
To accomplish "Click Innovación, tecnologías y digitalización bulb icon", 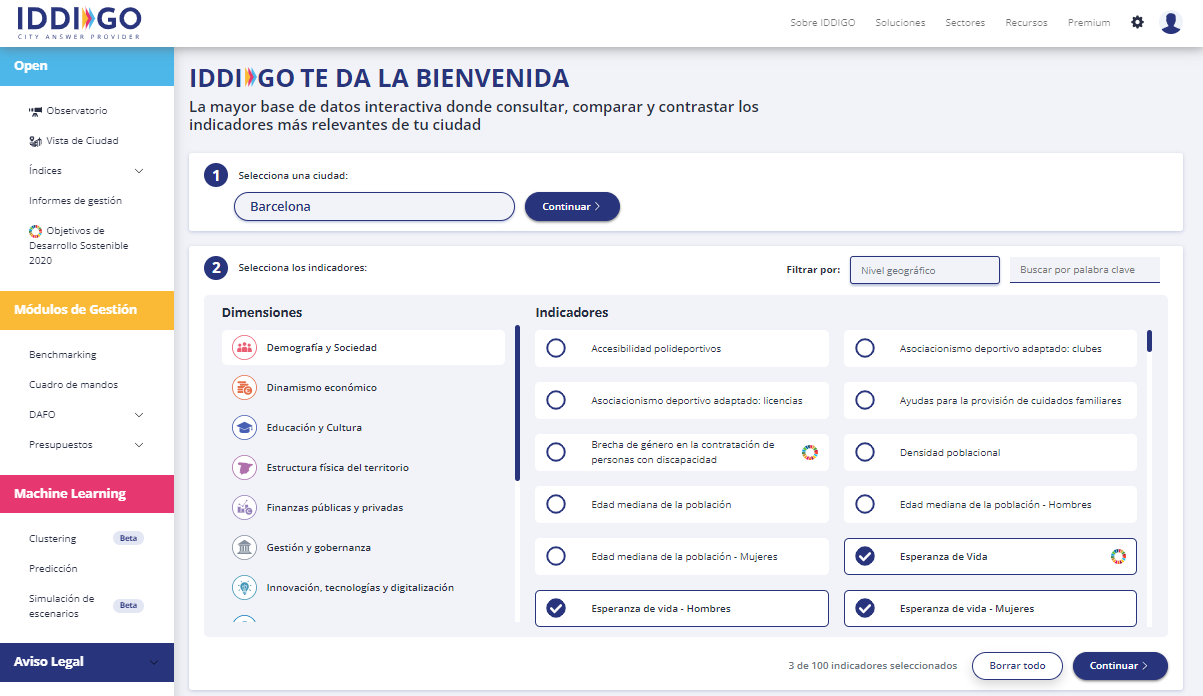I will [244, 588].
